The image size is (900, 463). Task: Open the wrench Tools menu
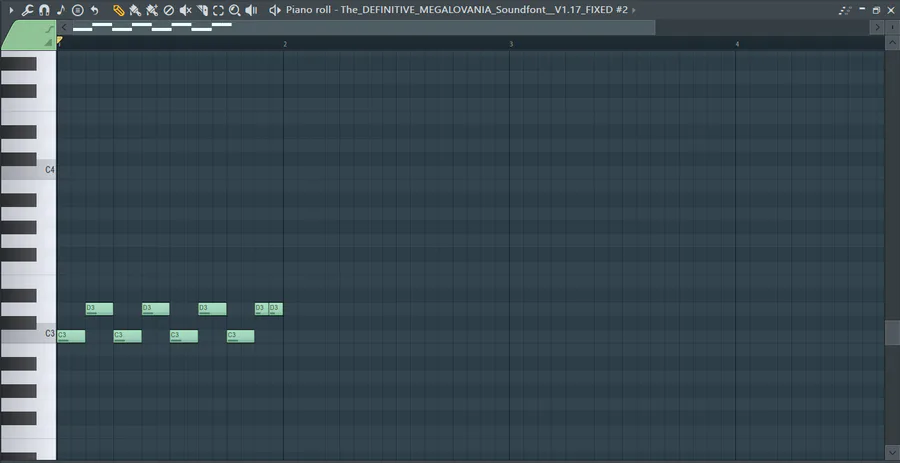27,10
